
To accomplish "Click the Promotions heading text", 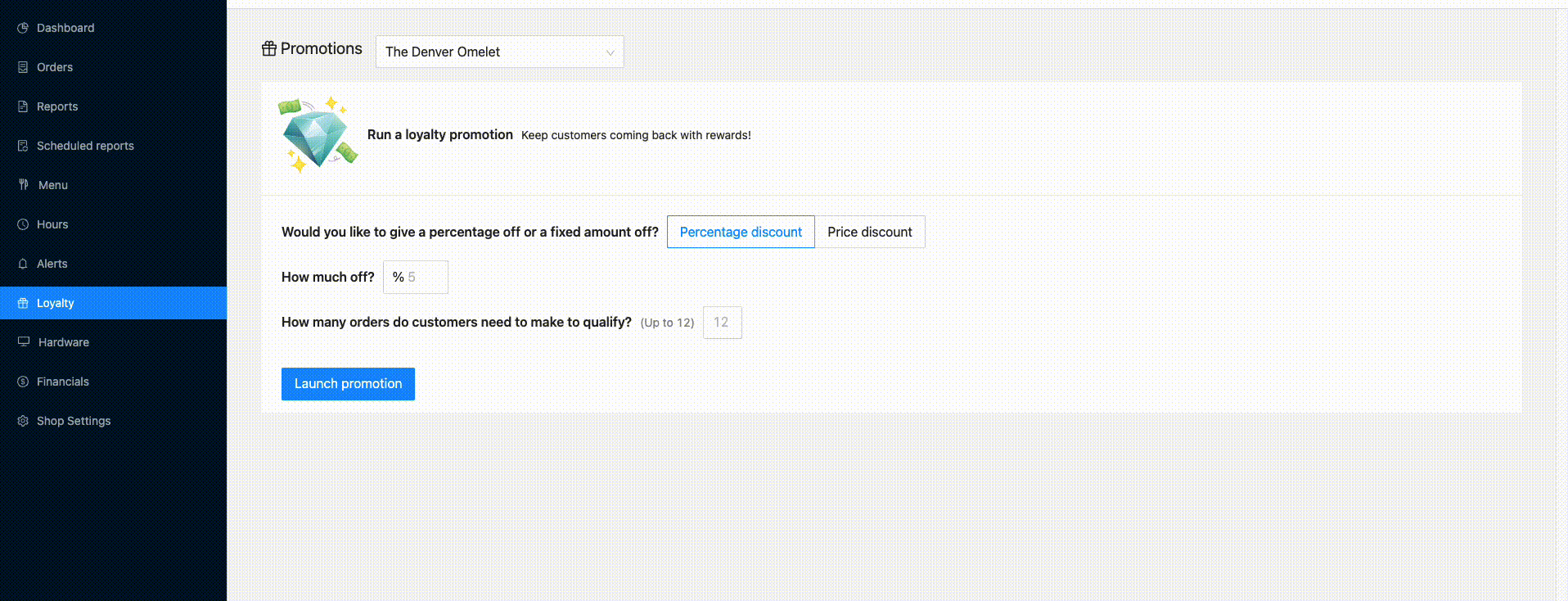I will (x=321, y=48).
